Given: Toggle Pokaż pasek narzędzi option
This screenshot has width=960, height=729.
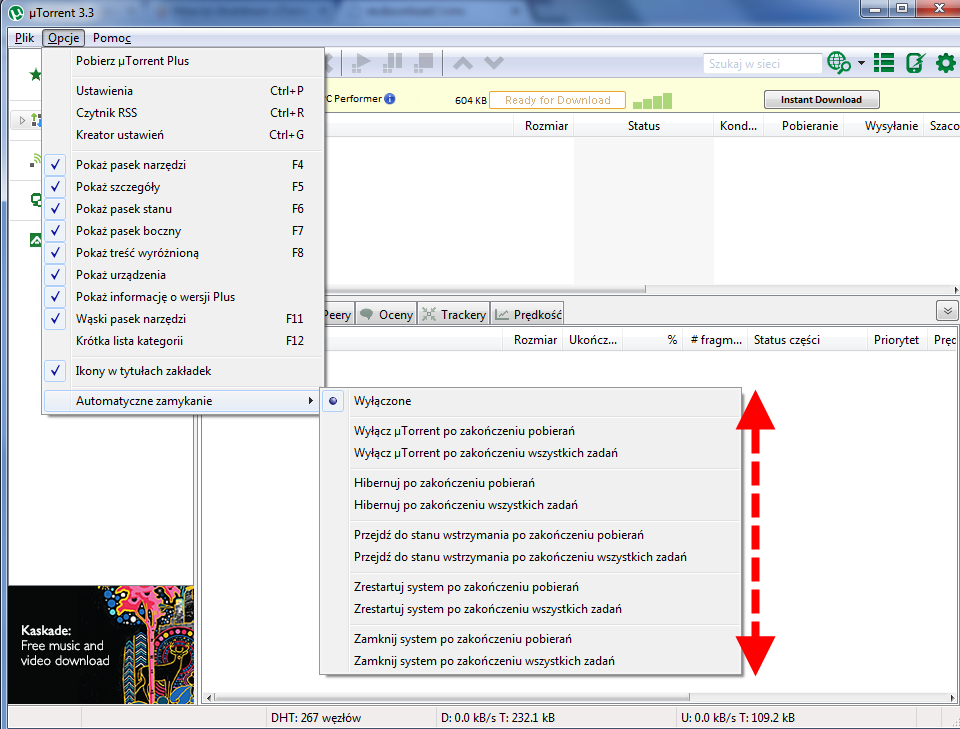Looking at the screenshot, I should 182,165.
